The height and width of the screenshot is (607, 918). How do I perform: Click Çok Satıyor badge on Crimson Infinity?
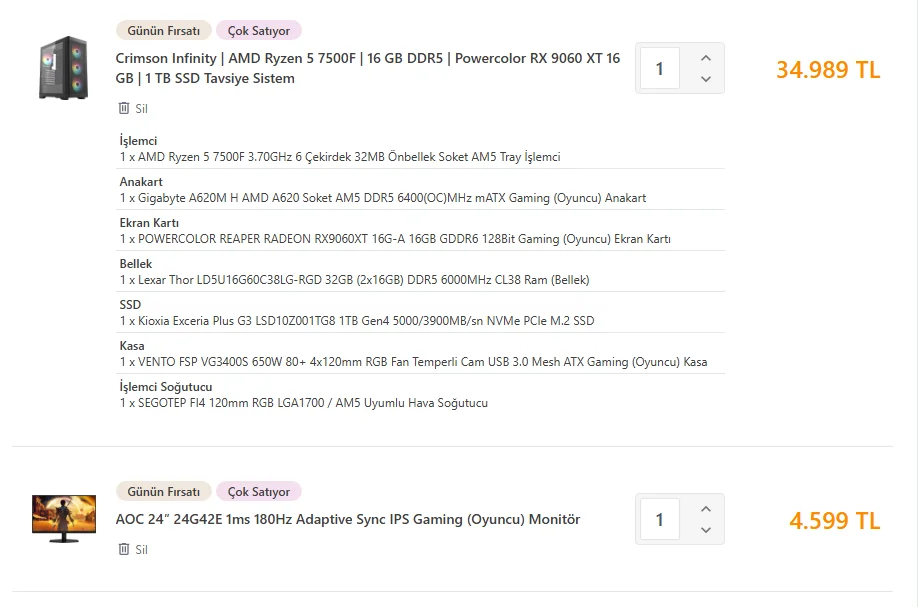(258, 31)
